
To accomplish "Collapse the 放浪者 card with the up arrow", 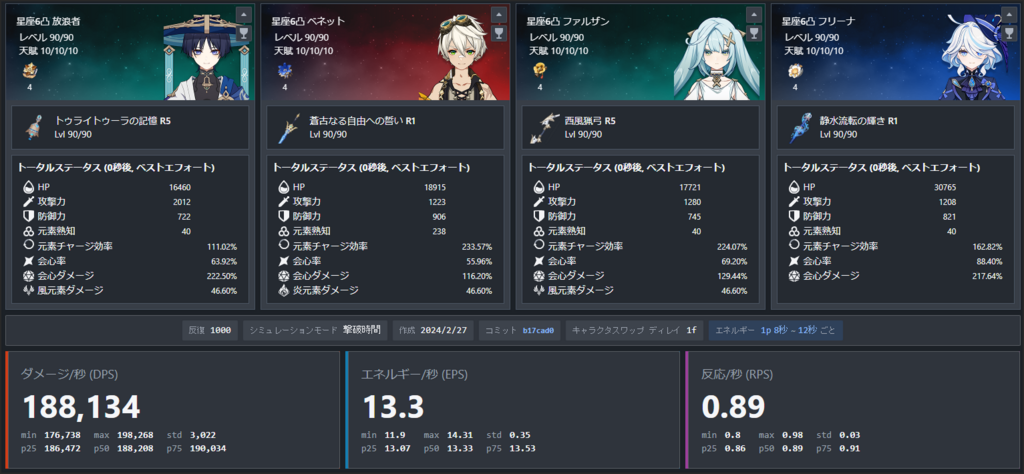I will click(x=244, y=14).
